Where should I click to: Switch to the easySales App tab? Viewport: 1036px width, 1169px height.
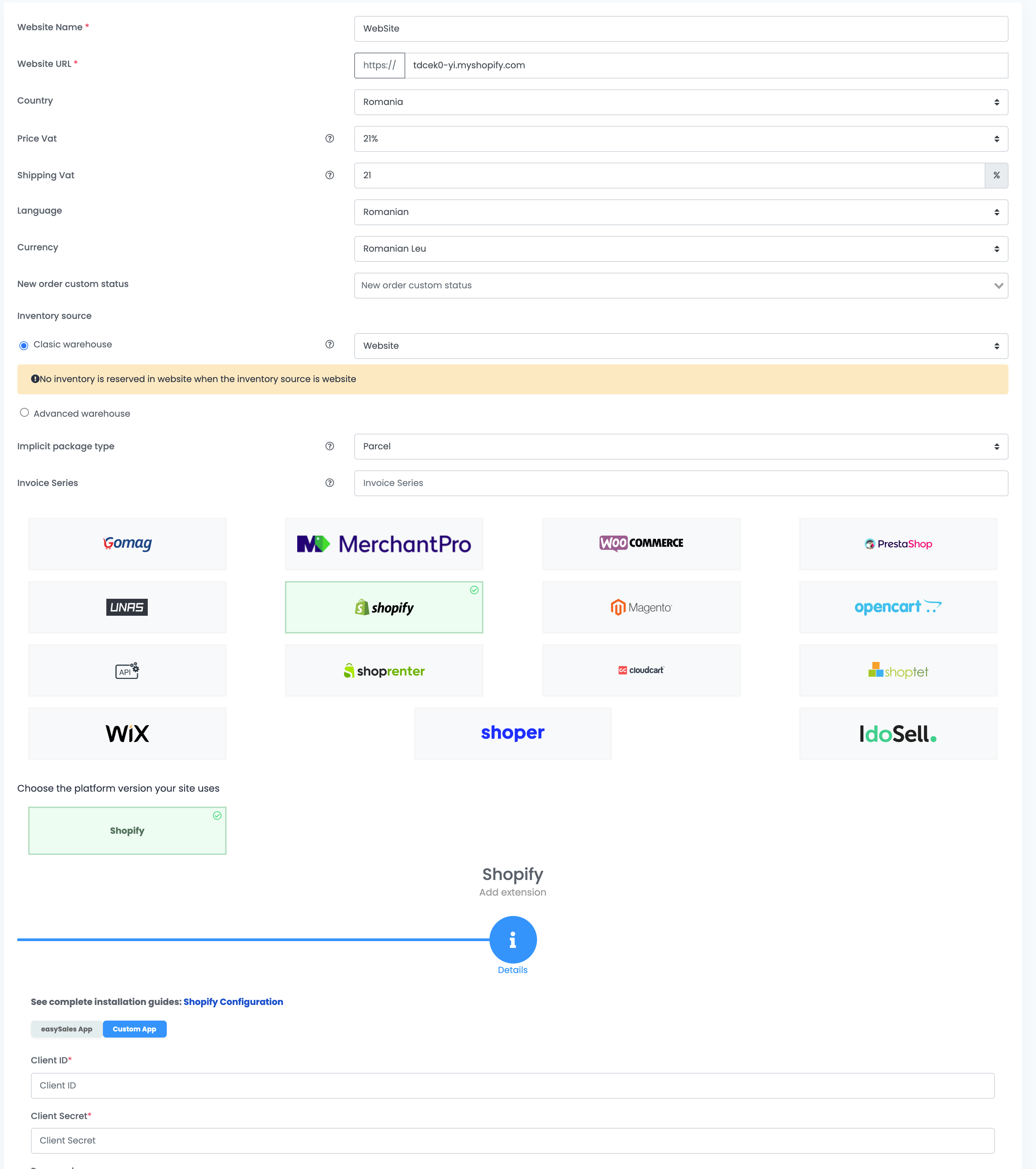tap(66, 1029)
